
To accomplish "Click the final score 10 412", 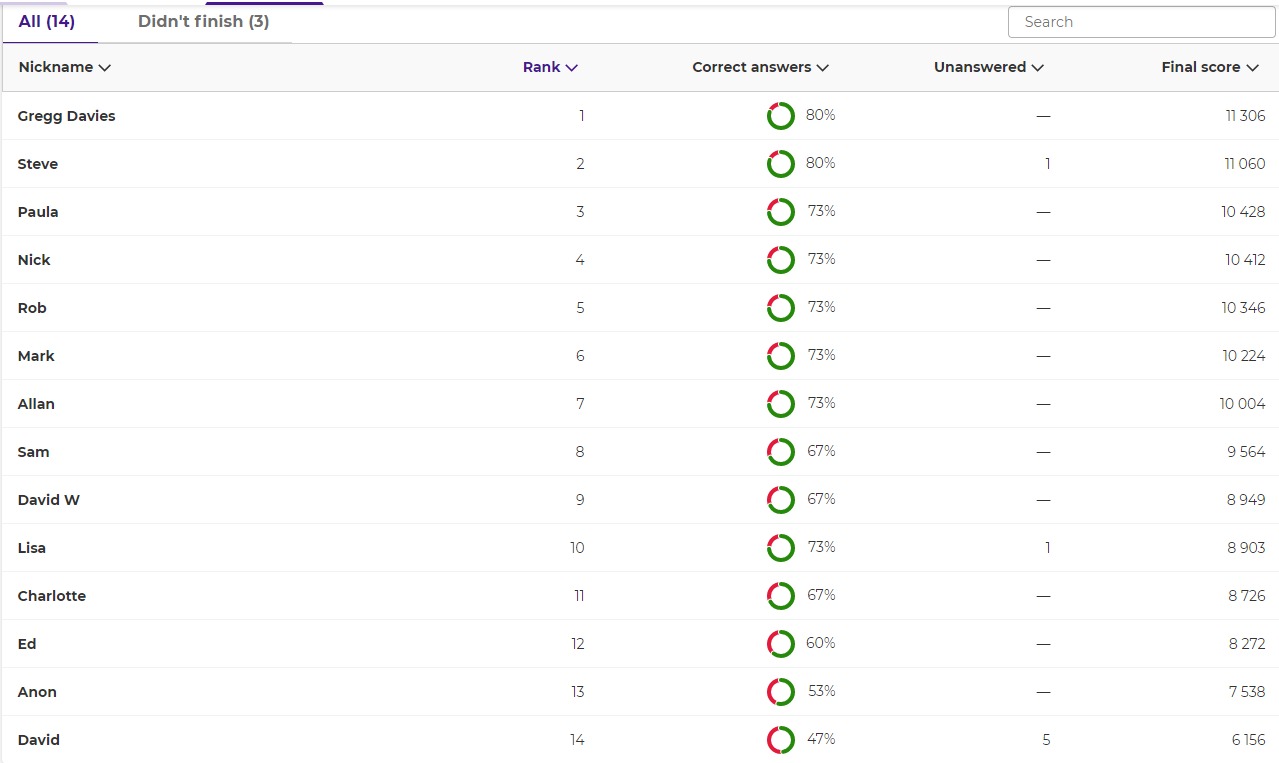I will coord(1245,260).
